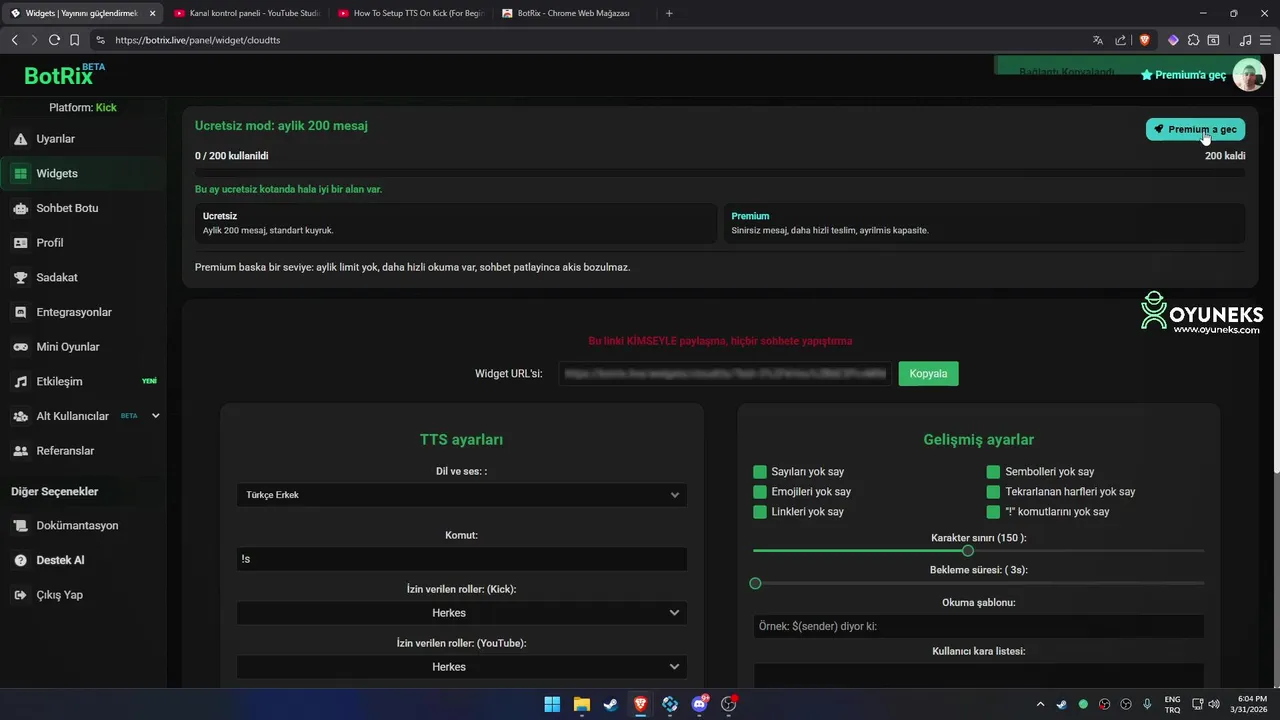This screenshot has width=1280, height=720.
Task: Click the share page icon
Action: coord(1121,40)
